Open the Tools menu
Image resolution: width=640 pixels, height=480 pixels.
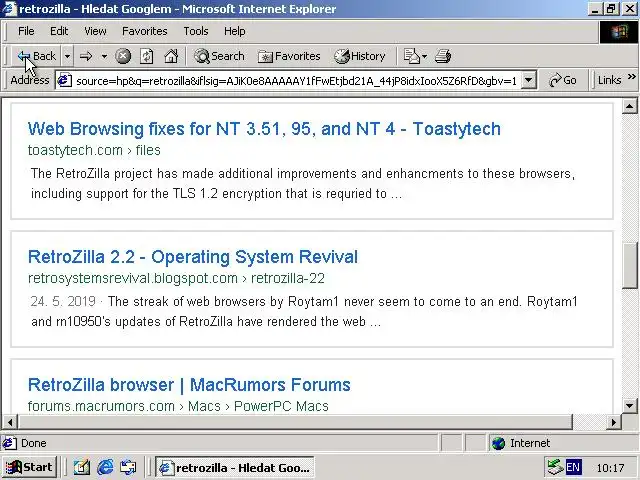click(x=196, y=31)
